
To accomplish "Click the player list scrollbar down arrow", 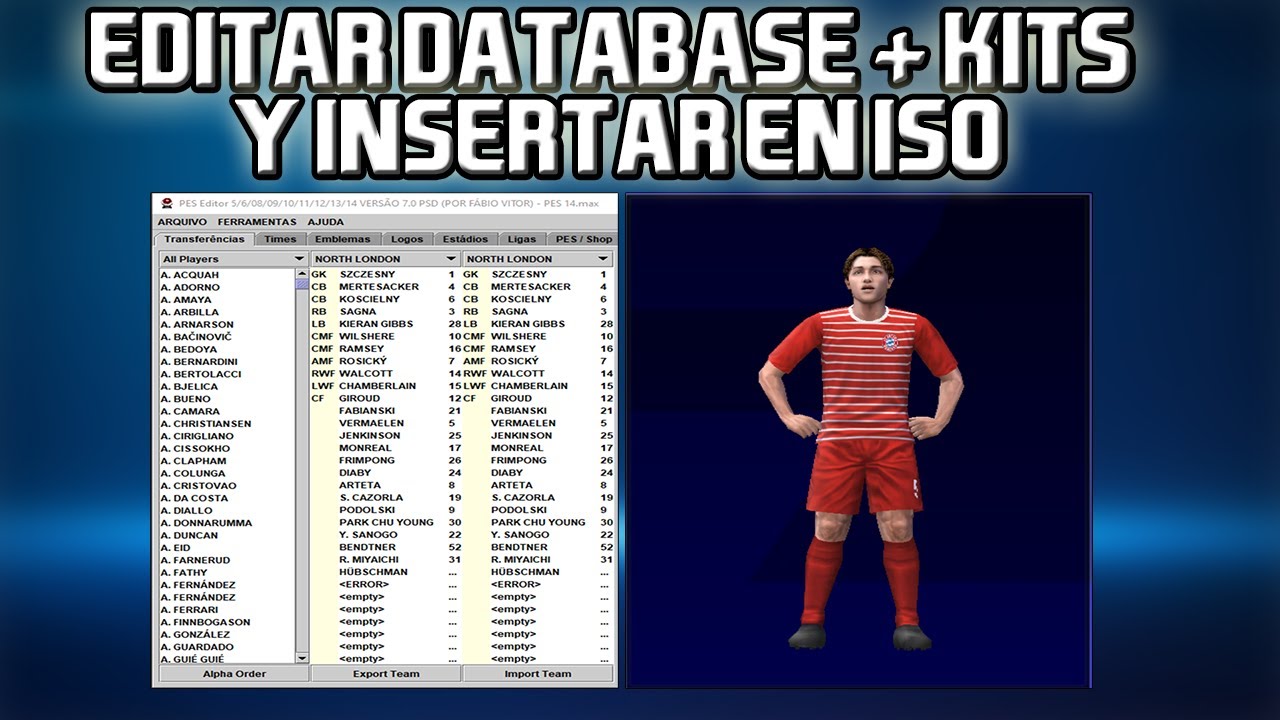I will point(302,659).
